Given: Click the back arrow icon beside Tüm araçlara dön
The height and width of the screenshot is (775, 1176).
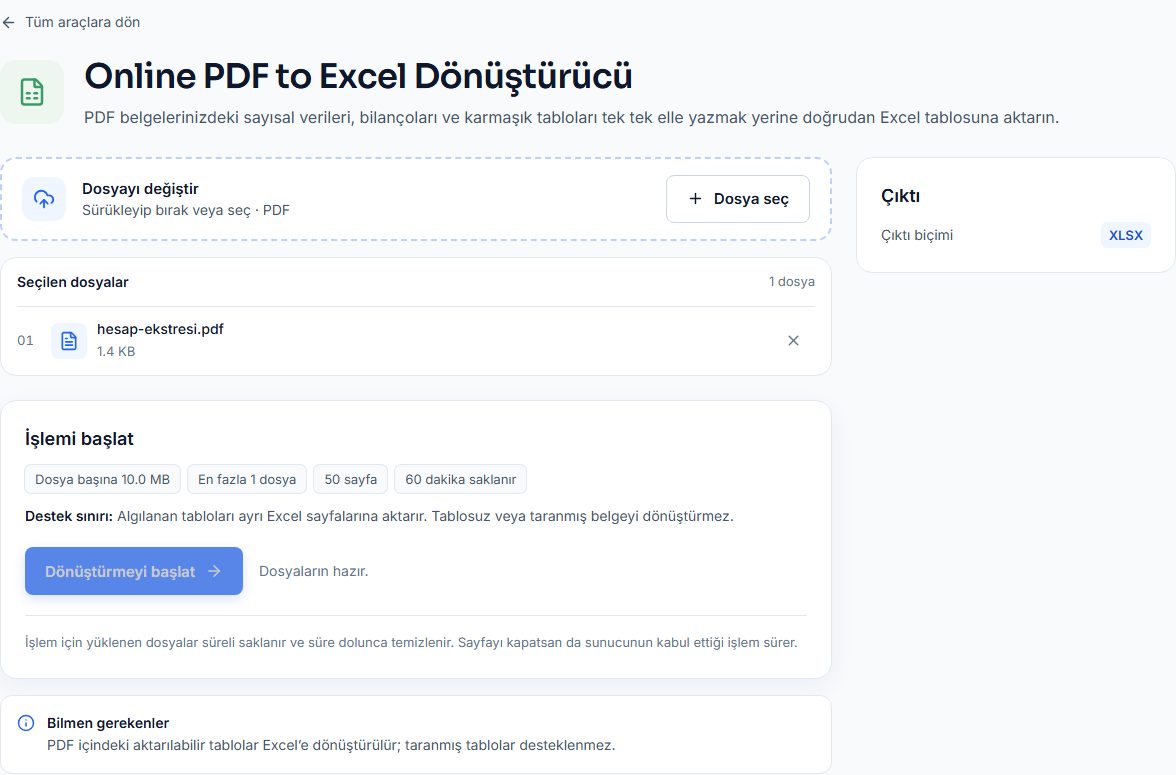Looking at the screenshot, I should click(8, 23).
